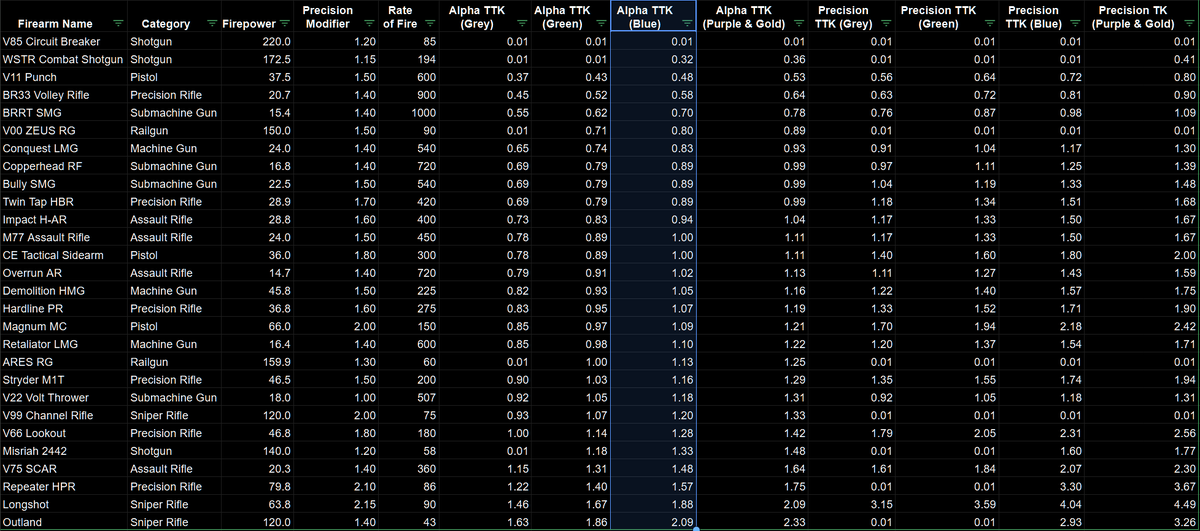Open the Precision TTK (Blue) filter
The width and height of the screenshot is (1200, 531).
click(x=1074, y=23)
